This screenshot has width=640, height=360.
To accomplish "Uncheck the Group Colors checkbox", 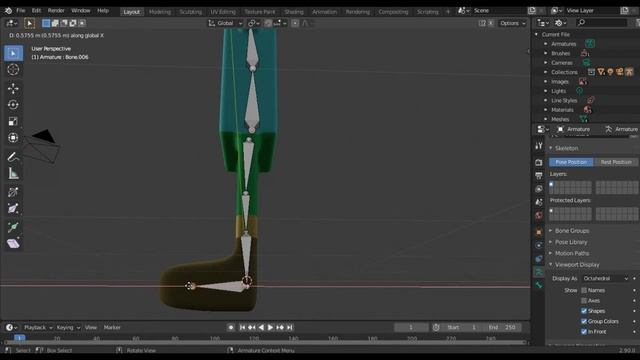I will pyautogui.click(x=584, y=321).
